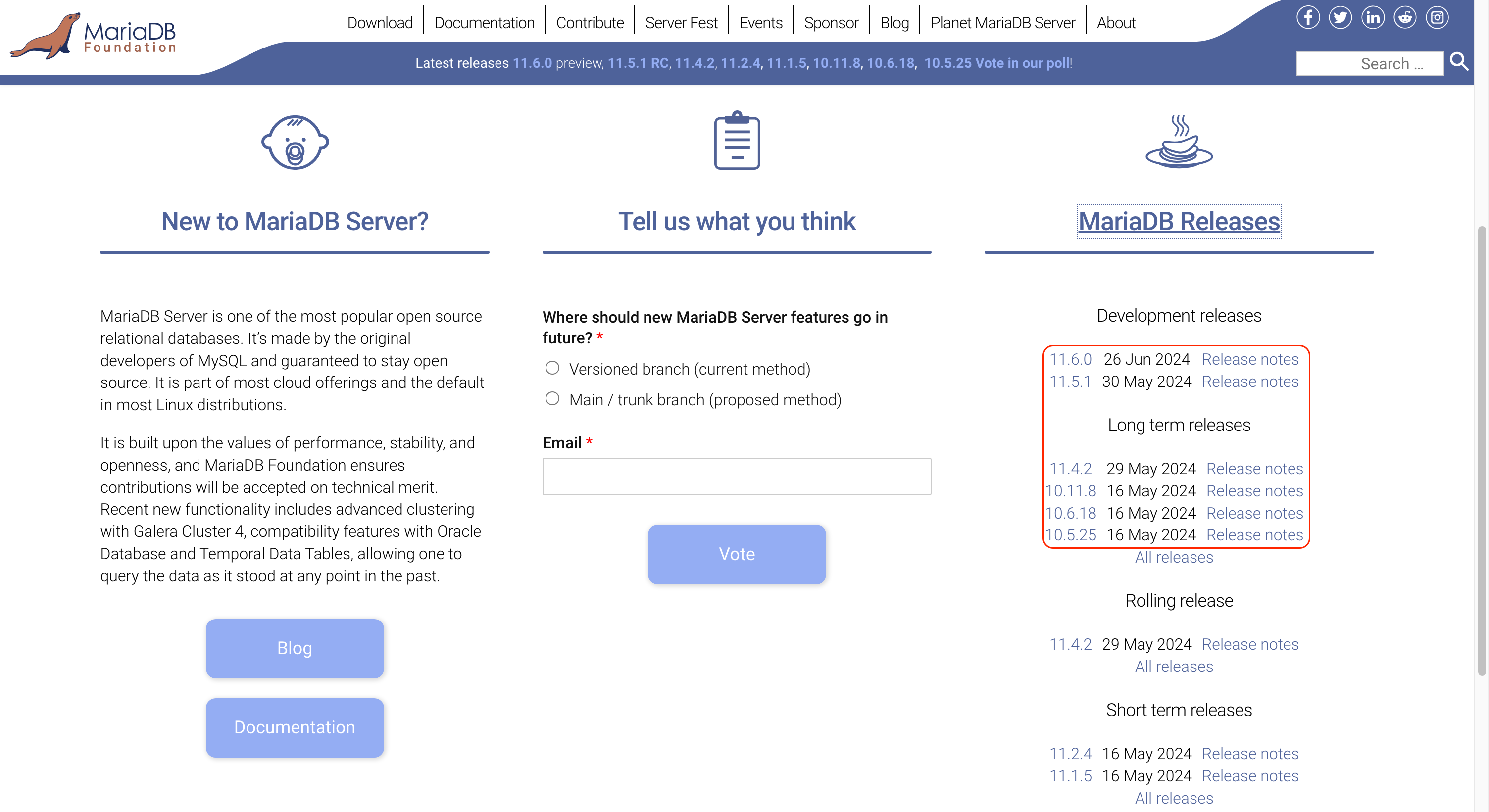The width and height of the screenshot is (1489, 812).
Task: Click the page vertical scrollbar
Action: 1481,451
